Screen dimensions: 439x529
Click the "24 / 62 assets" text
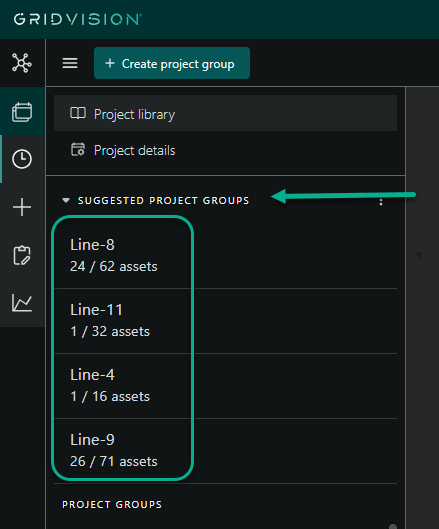point(114,267)
